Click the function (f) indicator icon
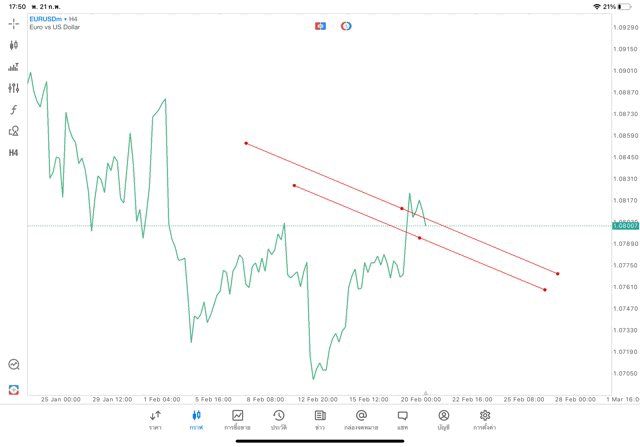The height and width of the screenshot is (447, 640). (14, 110)
